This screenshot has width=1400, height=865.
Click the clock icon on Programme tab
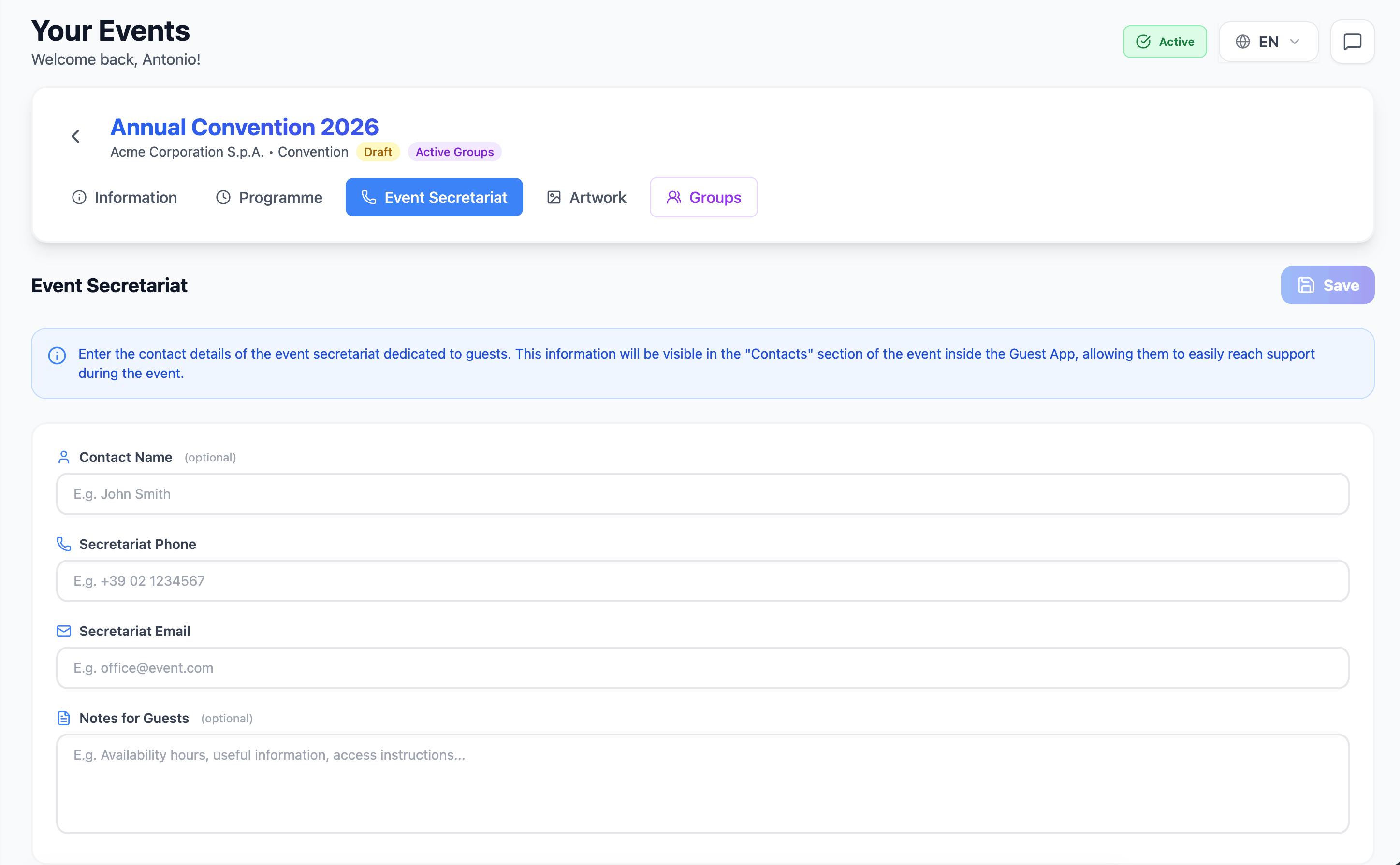point(223,197)
